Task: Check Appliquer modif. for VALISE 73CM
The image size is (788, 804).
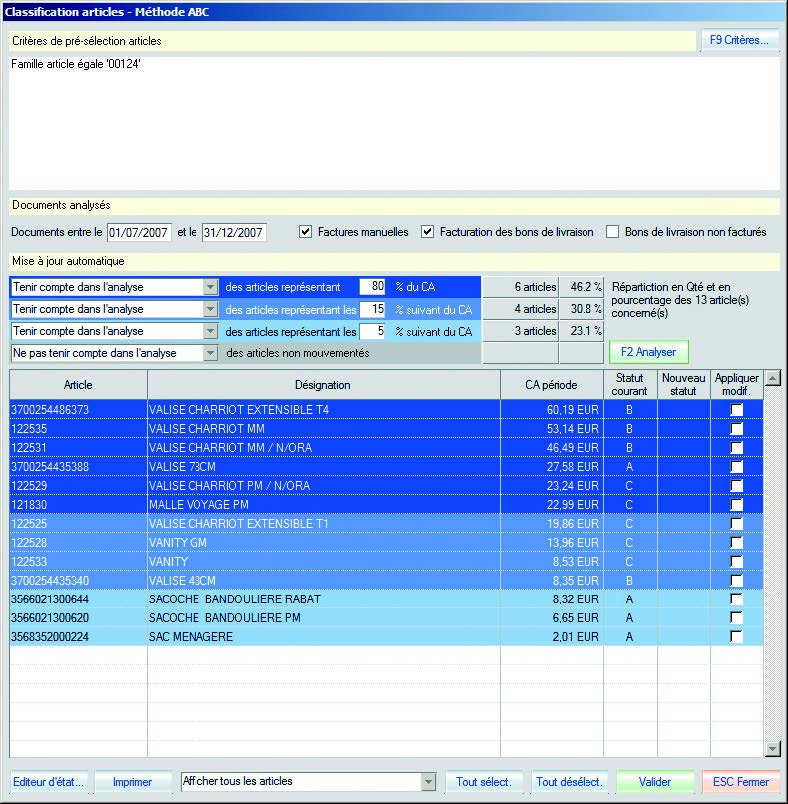Action: click(x=737, y=467)
